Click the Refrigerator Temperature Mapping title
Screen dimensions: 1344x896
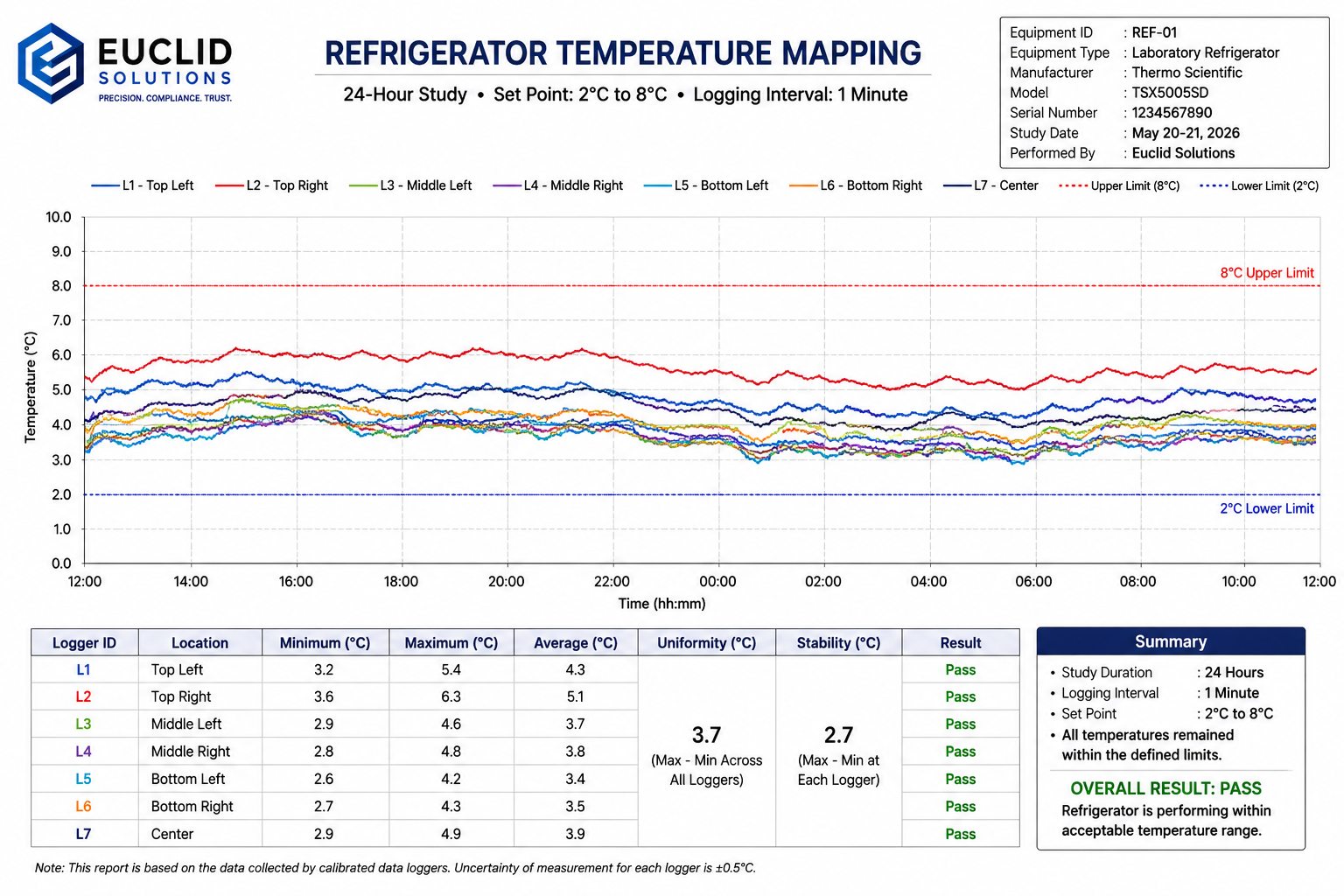[623, 53]
